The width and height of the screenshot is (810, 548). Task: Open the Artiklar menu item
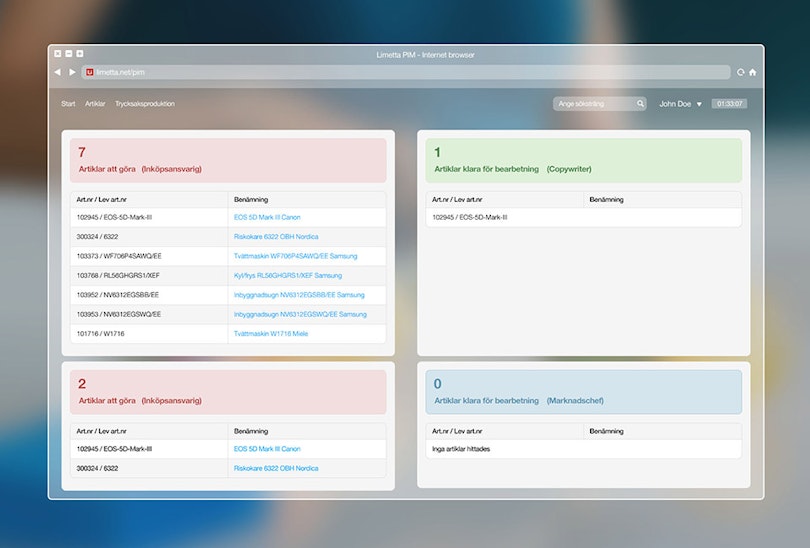point(95,104)
